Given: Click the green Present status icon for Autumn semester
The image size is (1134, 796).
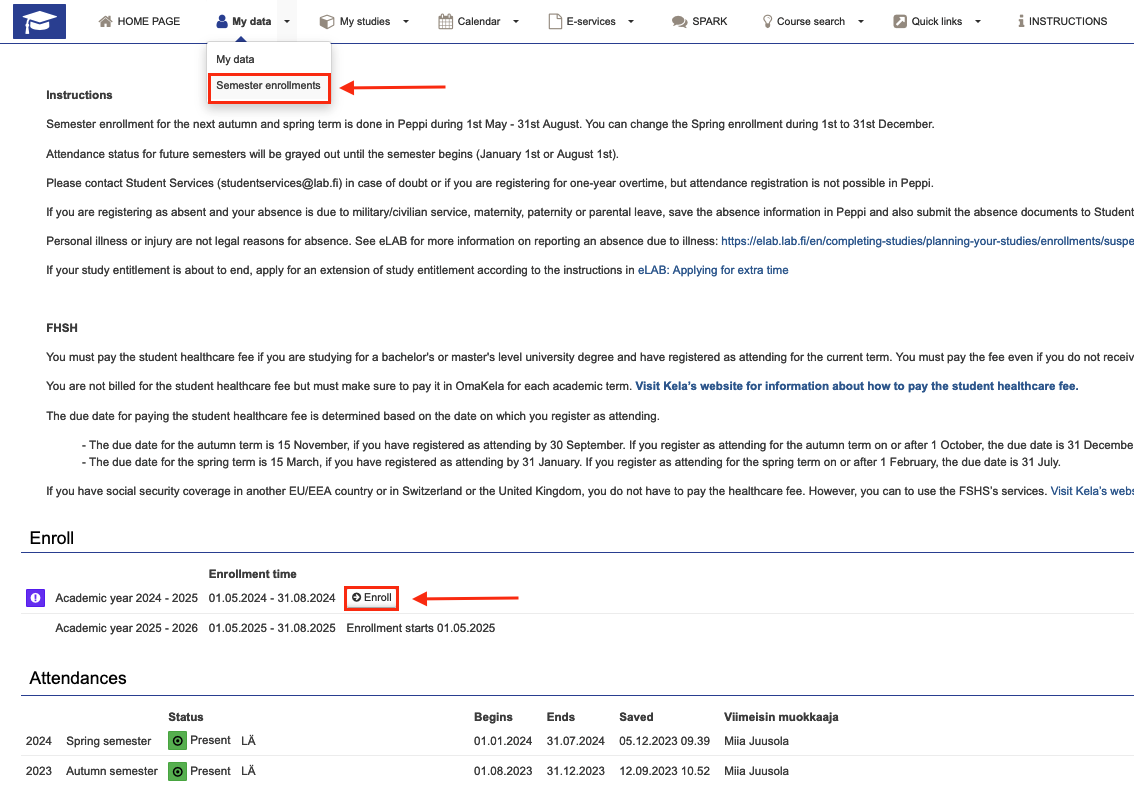Looking at the screenshot, I should click(x=177, y=771).
